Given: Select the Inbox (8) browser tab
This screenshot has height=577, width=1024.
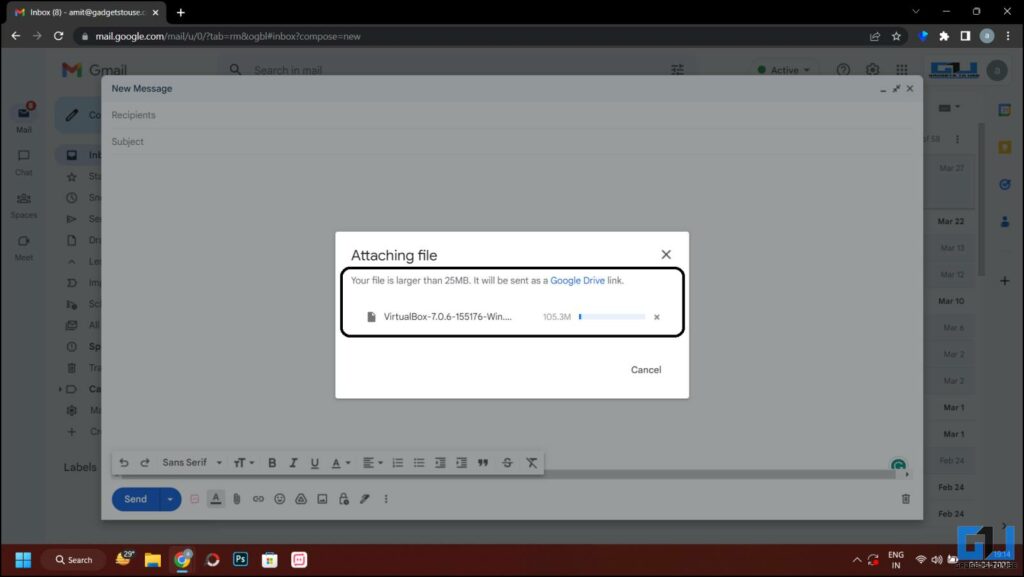Looking at the screenshot, I should coord(75,13).
